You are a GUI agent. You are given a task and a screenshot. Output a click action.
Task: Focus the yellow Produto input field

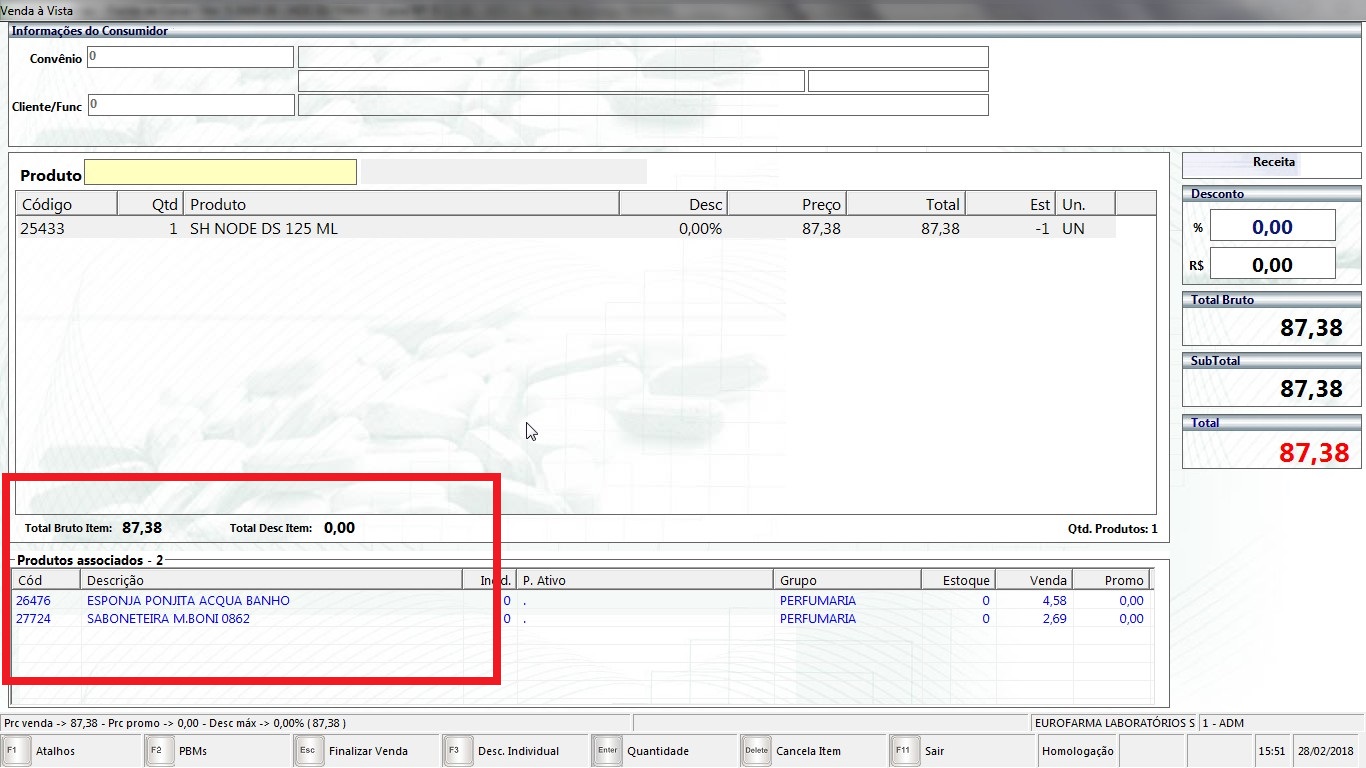coord(220,173)
